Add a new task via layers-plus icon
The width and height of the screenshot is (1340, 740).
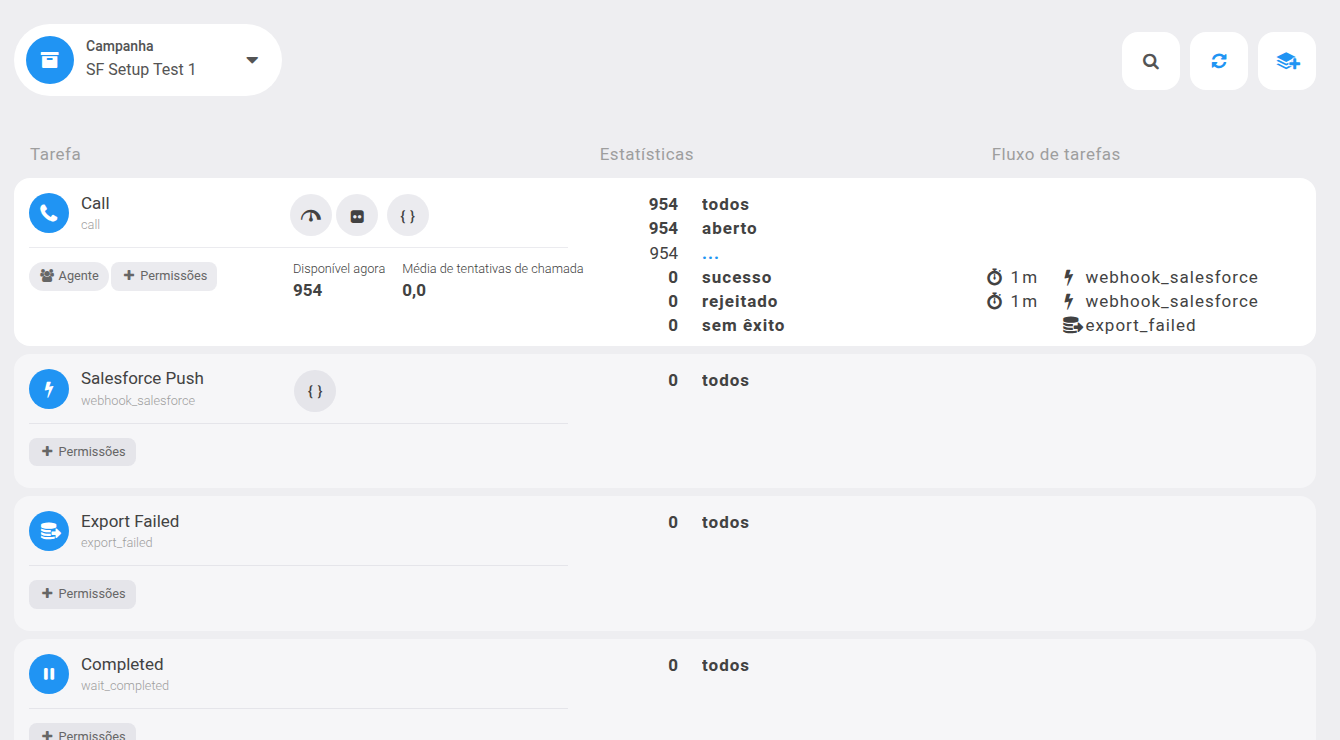click(x=1287, y=61)
